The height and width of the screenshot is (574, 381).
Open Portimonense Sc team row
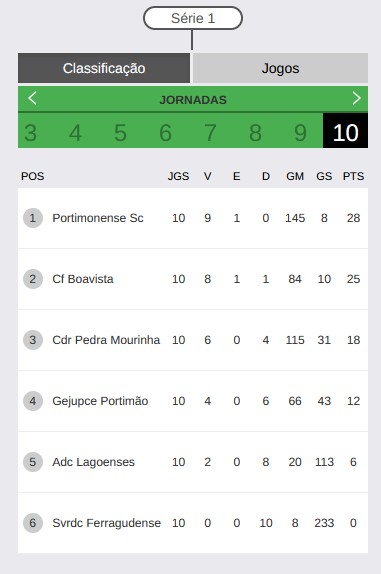(x=193, y=218)
